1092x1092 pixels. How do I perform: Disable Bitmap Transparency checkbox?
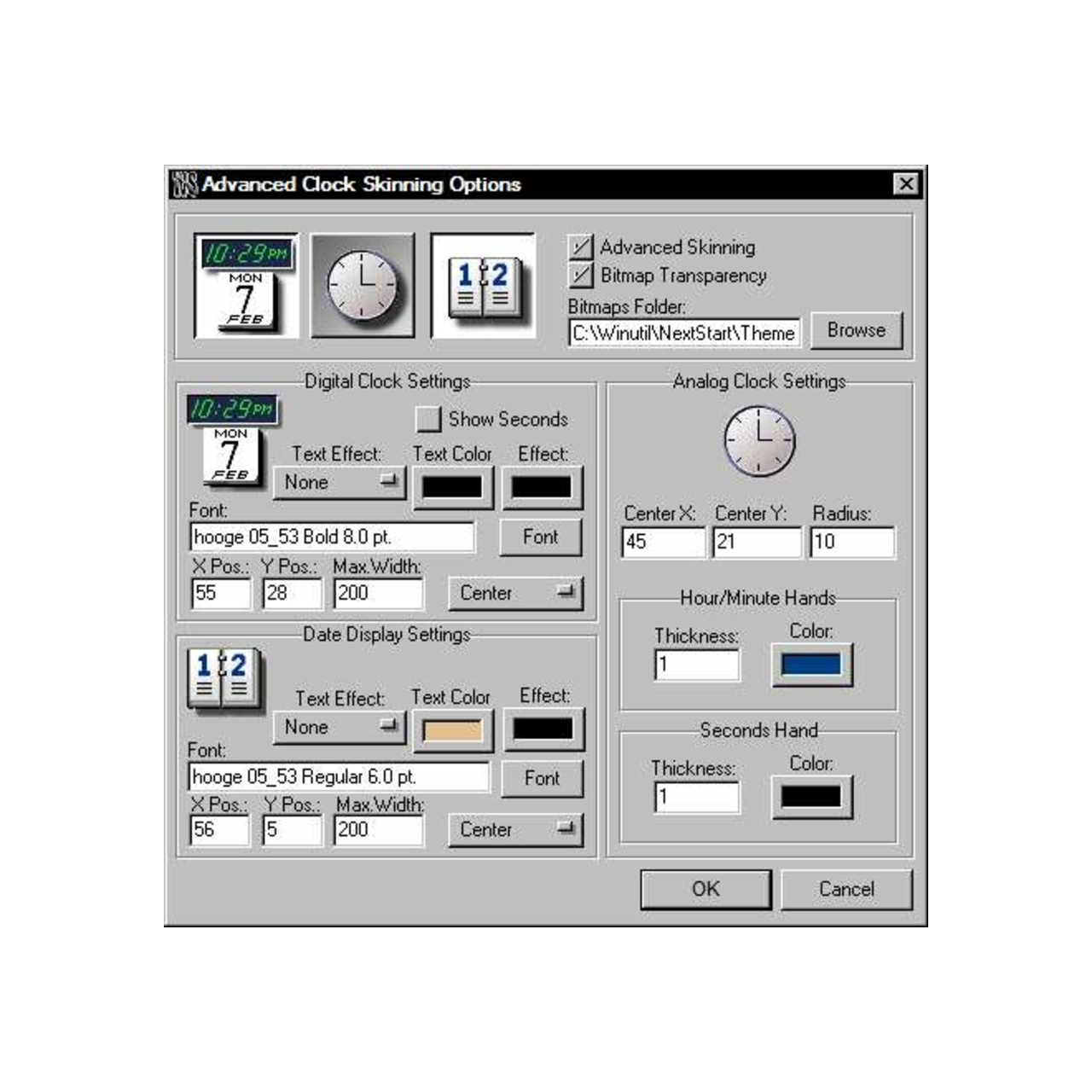tap(581, 276)
